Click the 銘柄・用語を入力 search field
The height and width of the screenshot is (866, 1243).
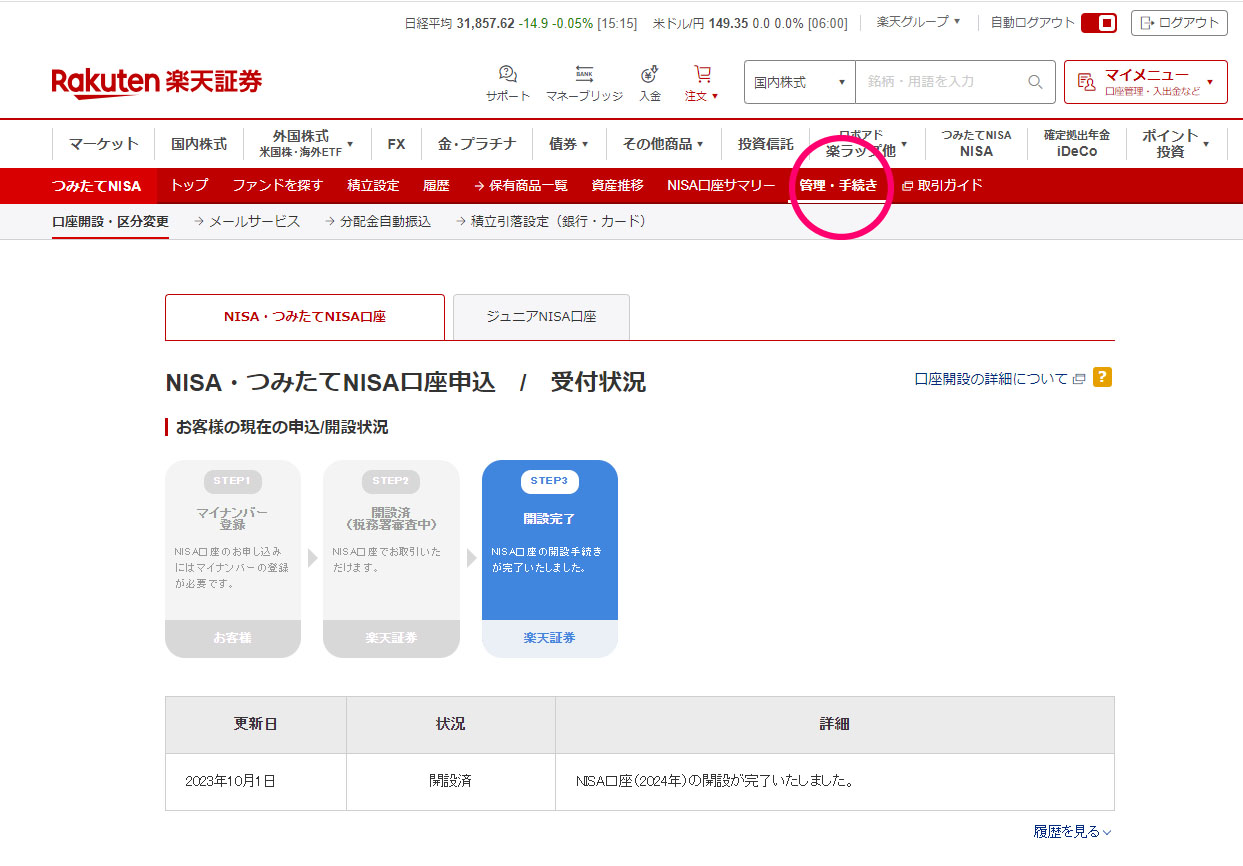(940, 82)
